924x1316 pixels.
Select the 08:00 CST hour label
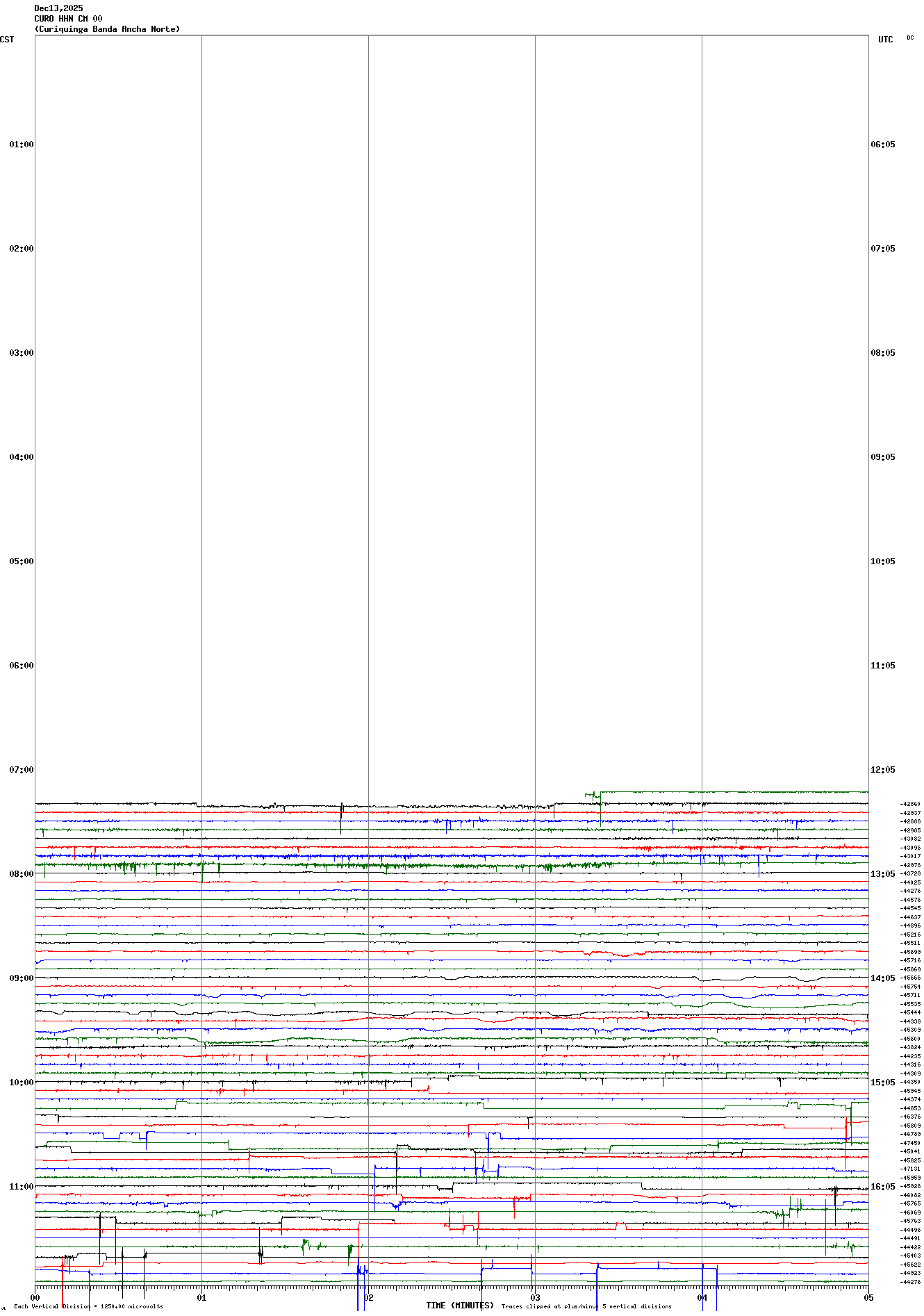21,874
